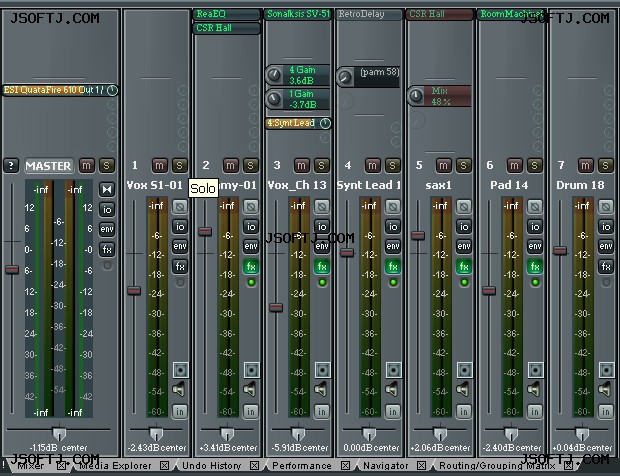
Task: Open the master track env envelopes
Action: click(107, 229)
